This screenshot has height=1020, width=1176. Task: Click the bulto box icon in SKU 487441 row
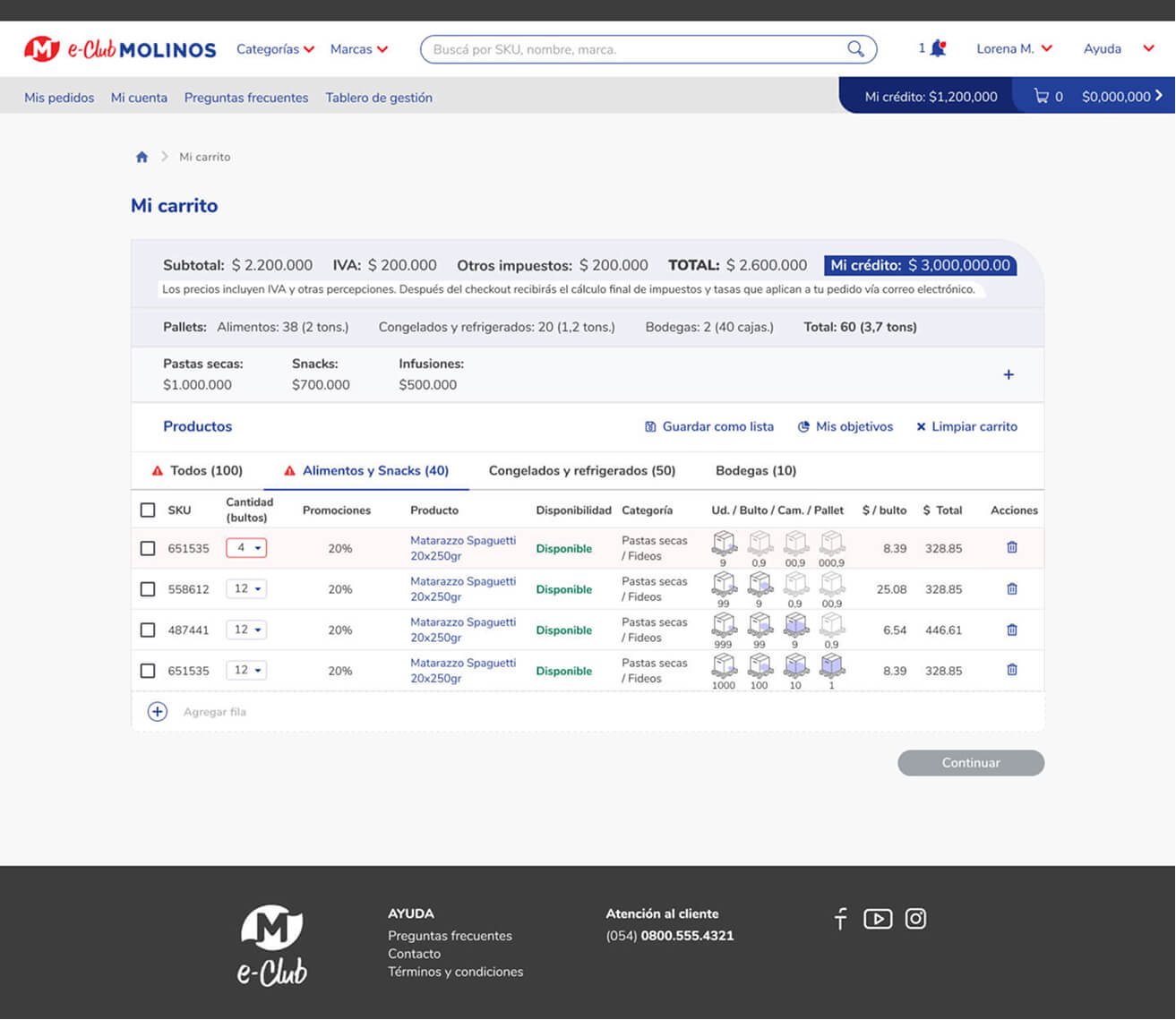point(760,625)
